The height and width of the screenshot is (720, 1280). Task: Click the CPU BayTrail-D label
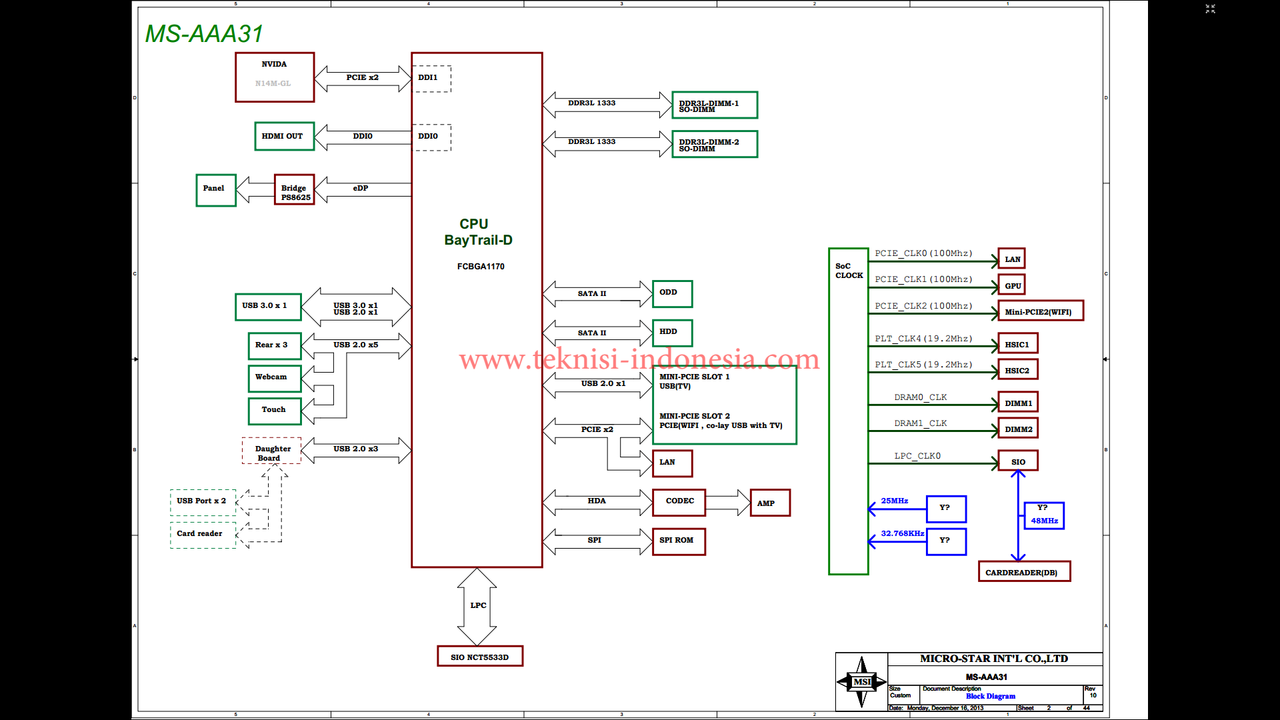[x=478, y=232]
